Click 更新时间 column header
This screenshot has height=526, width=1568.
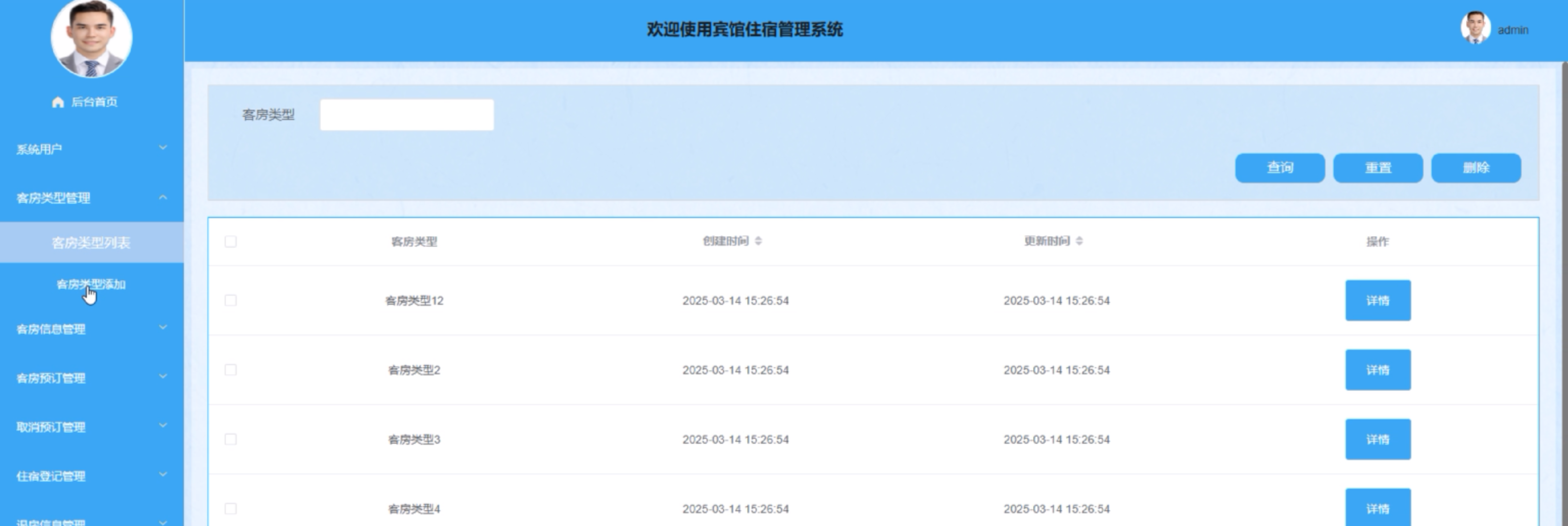1046,241
